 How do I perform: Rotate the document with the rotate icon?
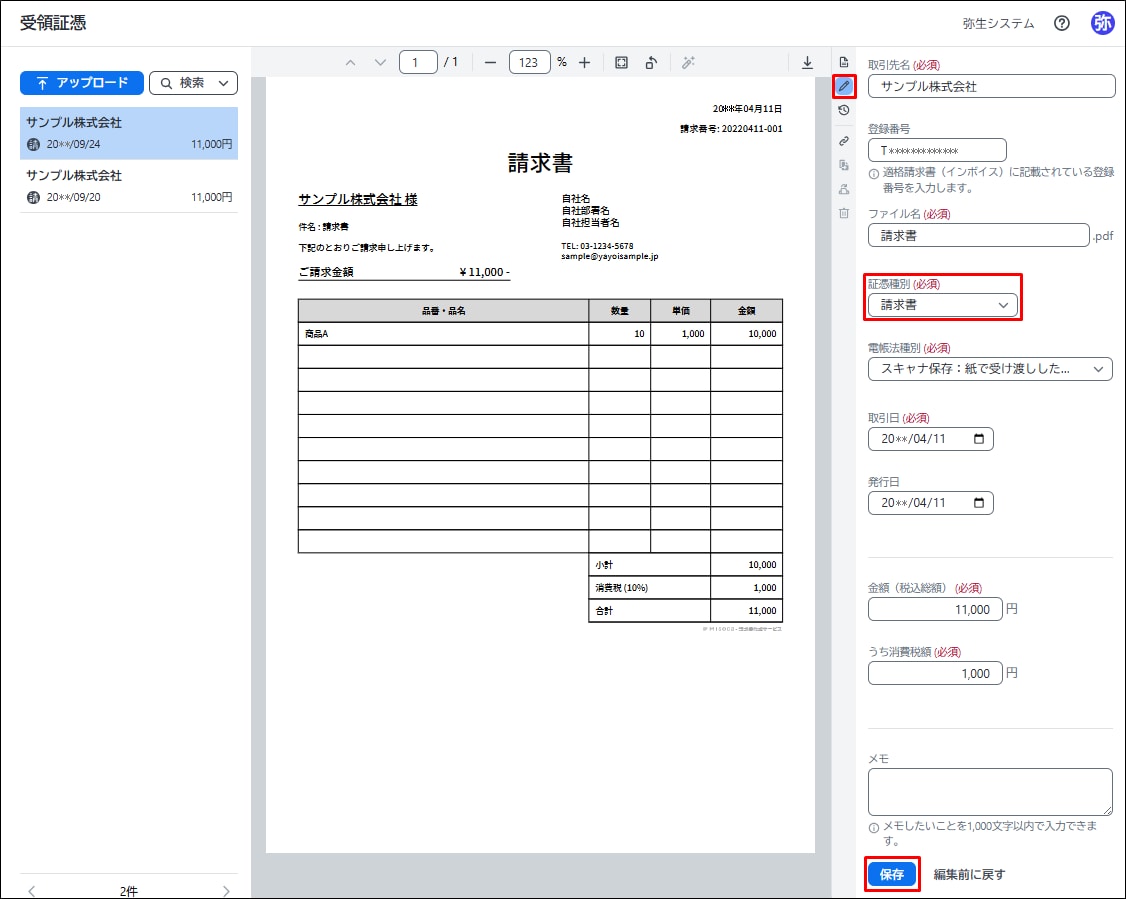click(651, 63)
